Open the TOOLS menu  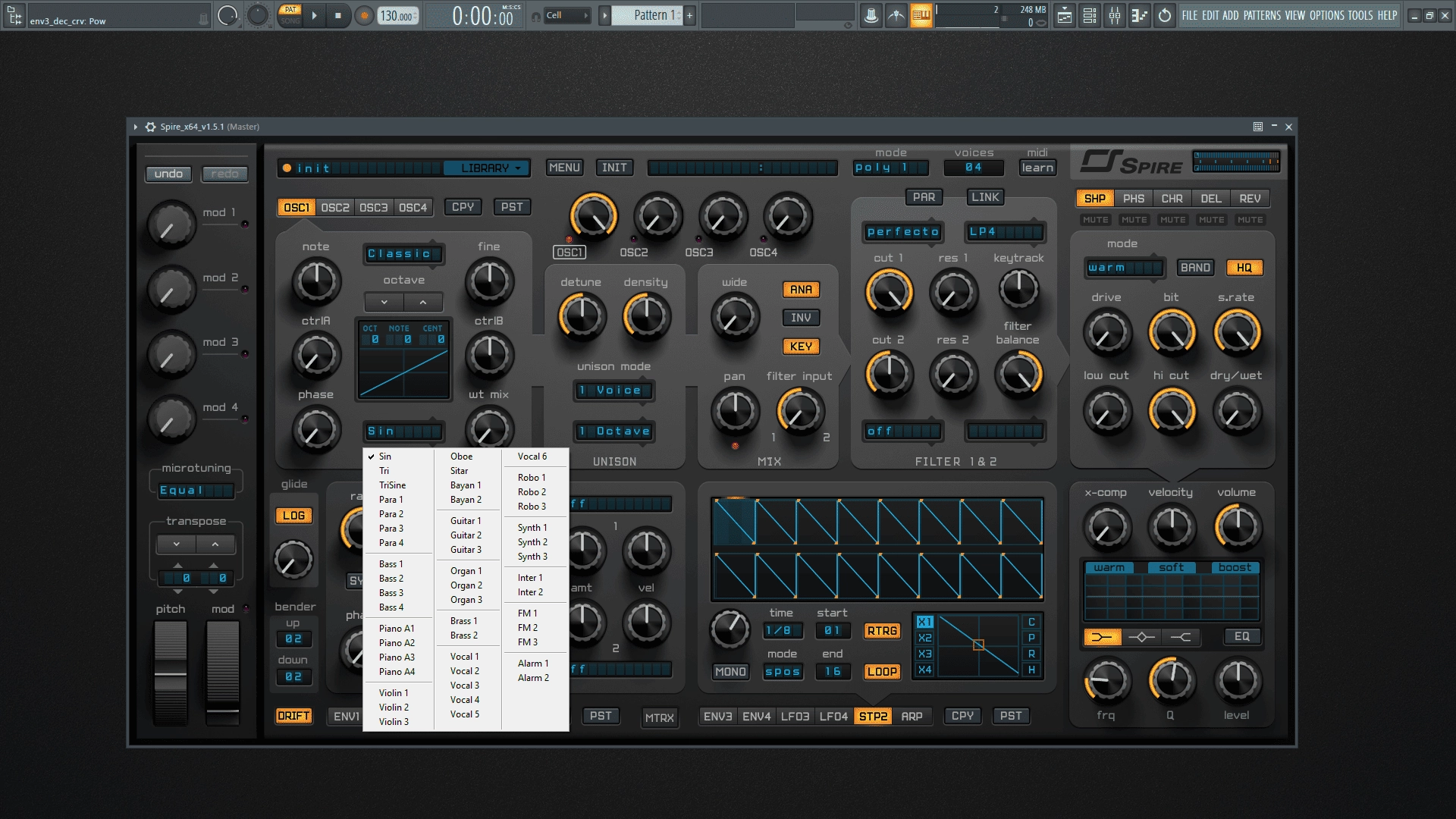[1360, 15]
